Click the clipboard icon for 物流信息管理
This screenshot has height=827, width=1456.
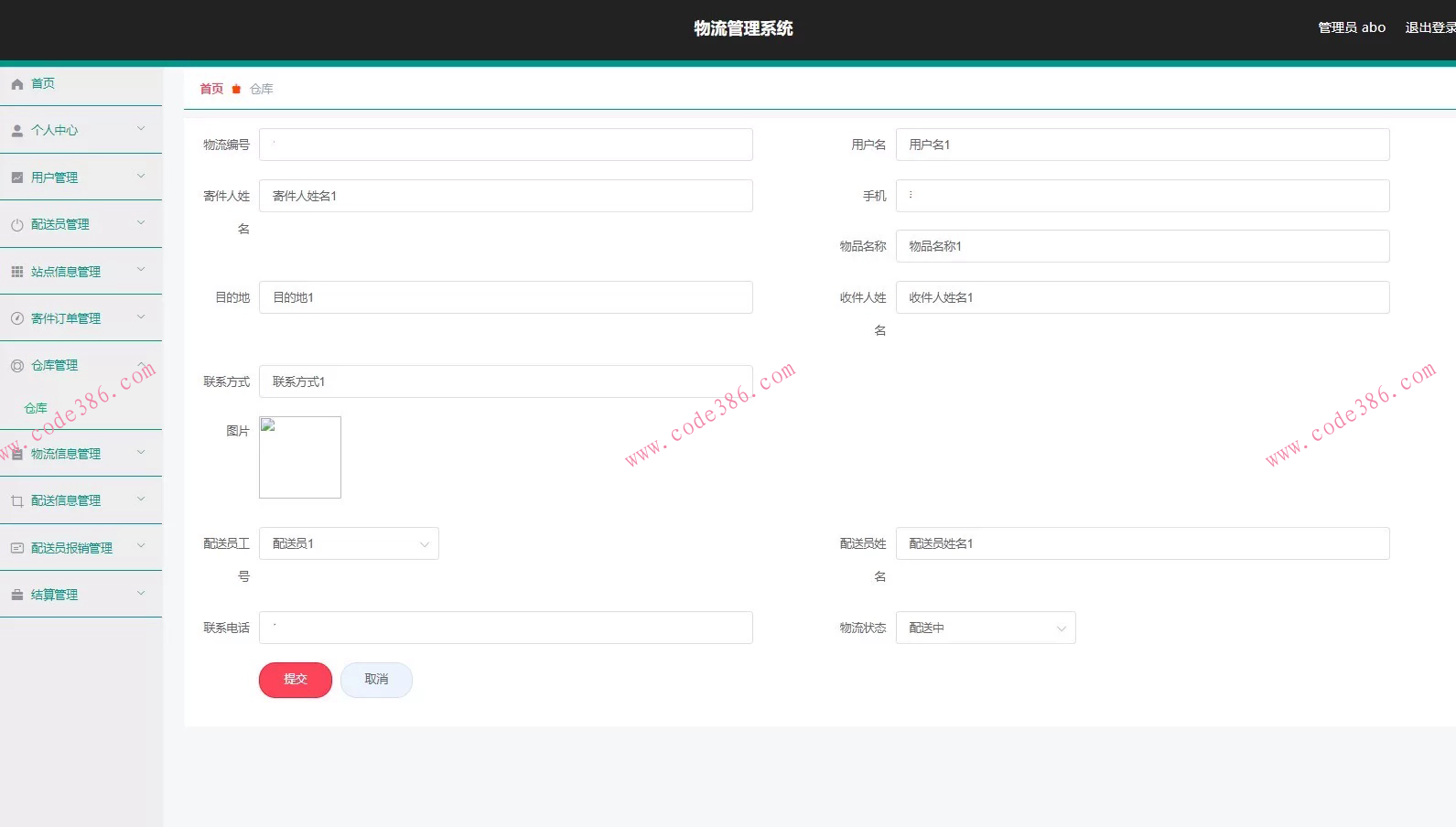tap(17, 454)
